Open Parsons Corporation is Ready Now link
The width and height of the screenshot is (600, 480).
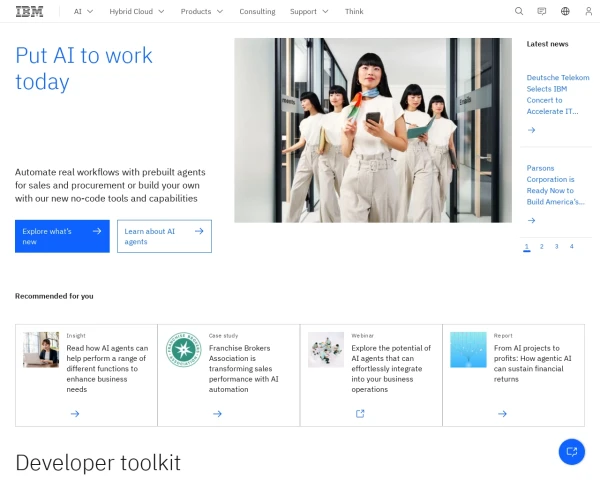(x=556, y=185)
